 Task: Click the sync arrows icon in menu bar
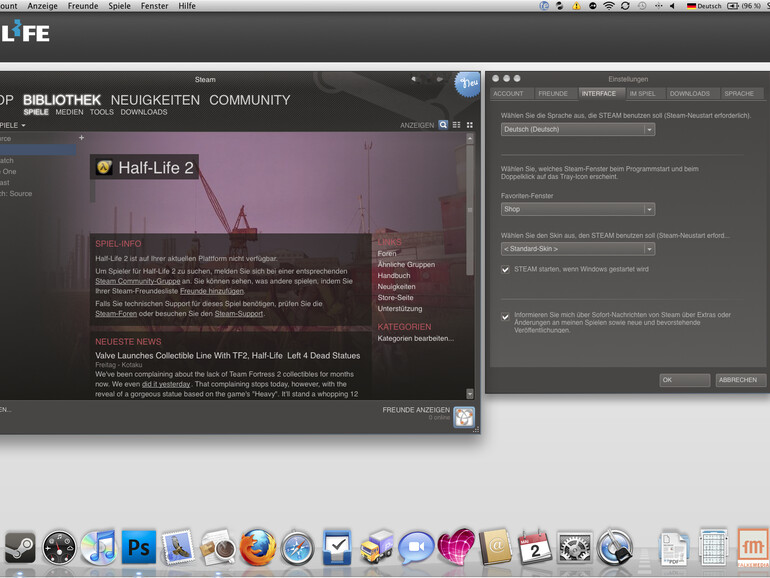[x=625, y=6]
